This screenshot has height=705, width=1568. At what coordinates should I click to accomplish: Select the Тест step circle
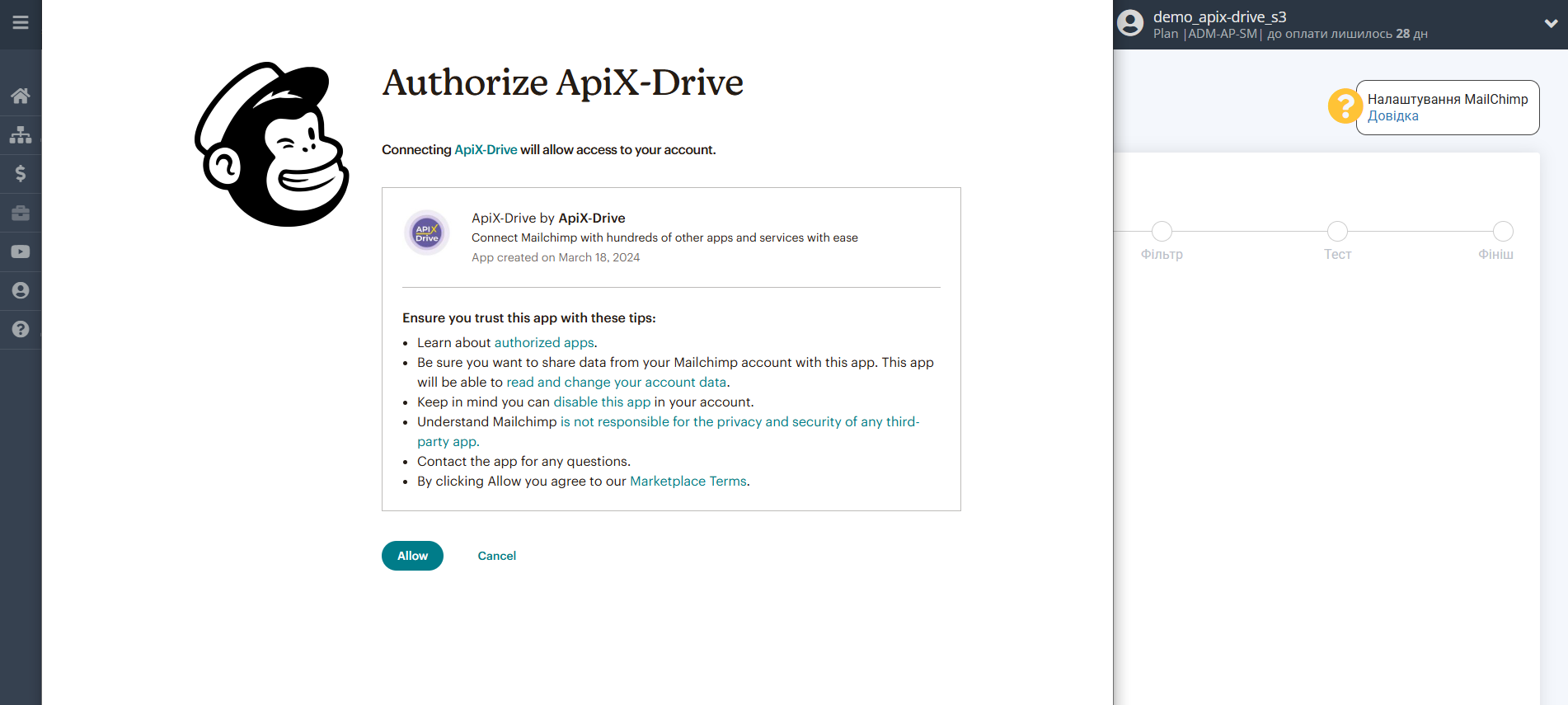click(1337, 232)
